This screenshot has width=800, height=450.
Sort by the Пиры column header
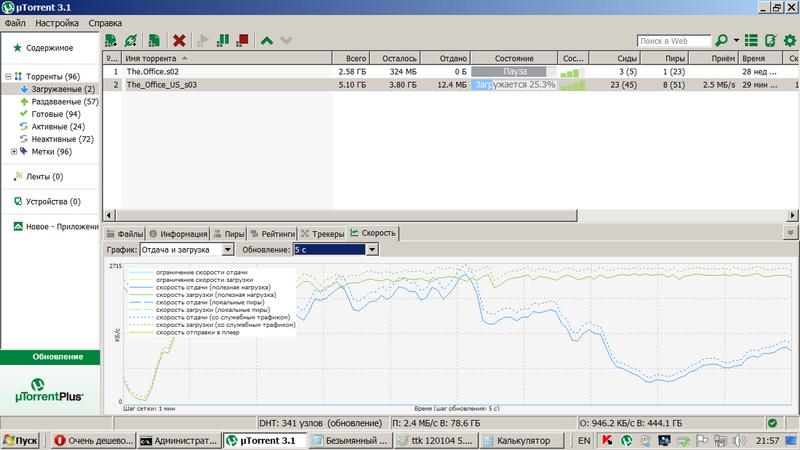coord(664,58)
